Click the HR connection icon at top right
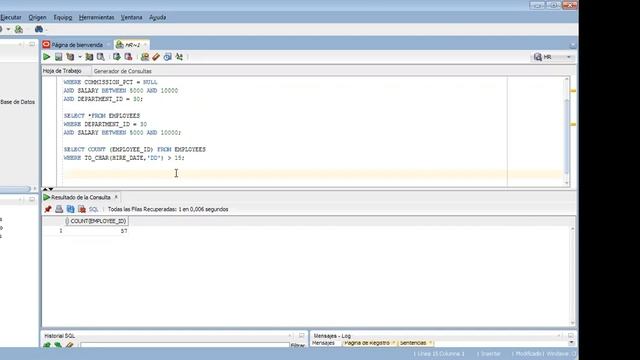This screenshot has width=640, height=360. 538,57
